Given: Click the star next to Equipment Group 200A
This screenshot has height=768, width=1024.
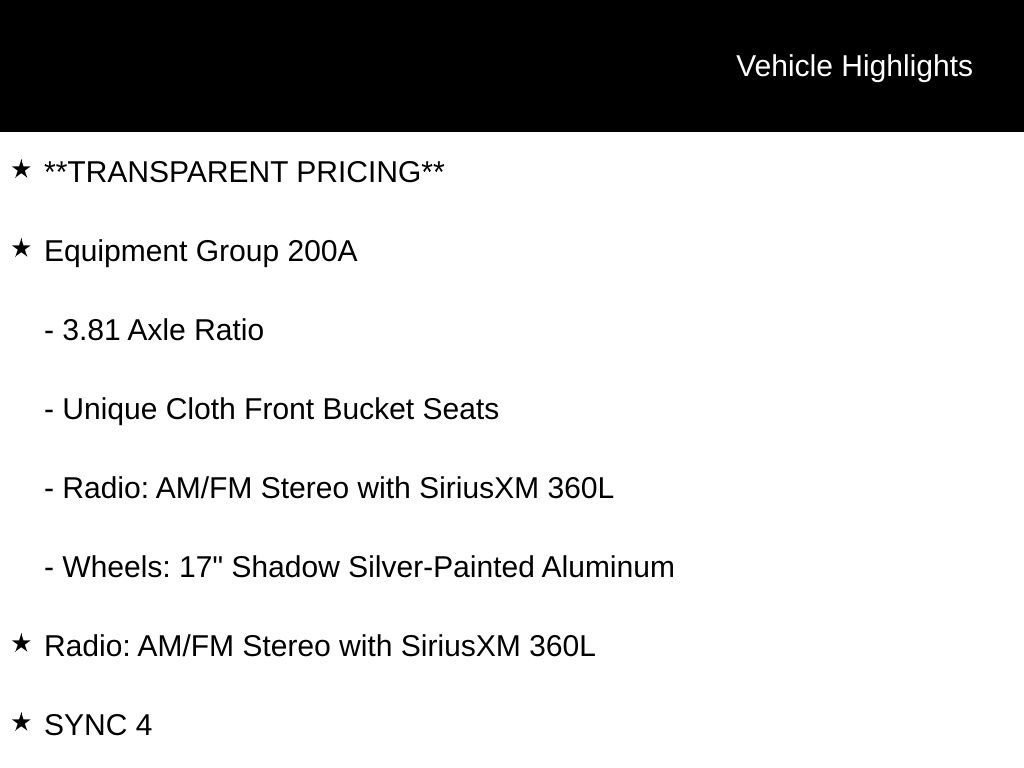Looking at the screenshot, I should (x=21, y=249).
